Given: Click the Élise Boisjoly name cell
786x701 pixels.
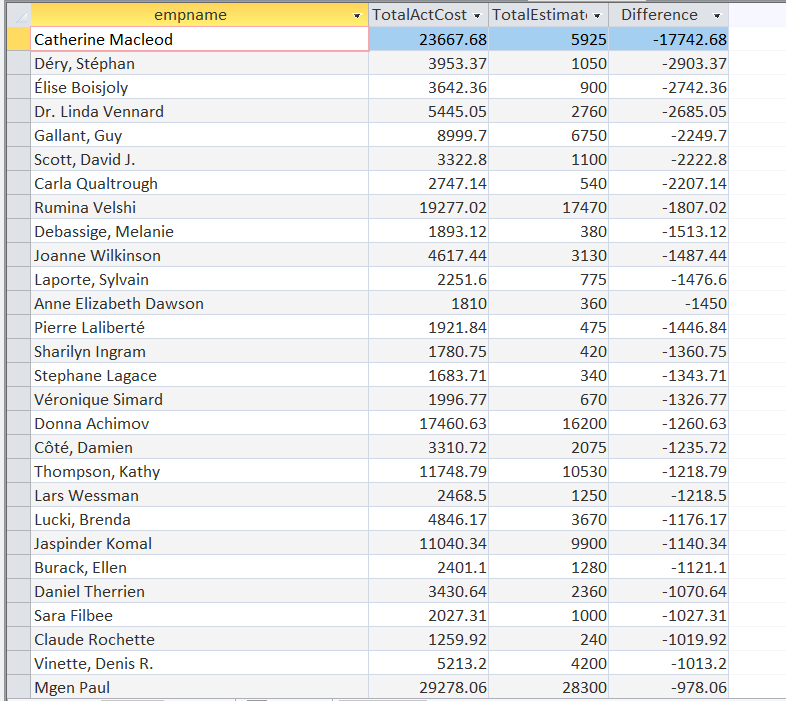Looking at the screenshot, I should pos(200,87).
